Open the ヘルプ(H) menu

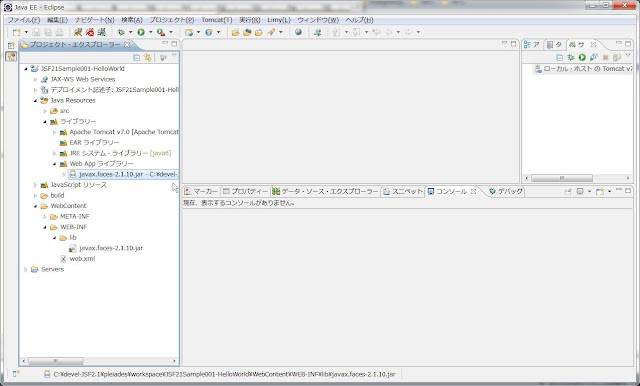click(359, 20)
